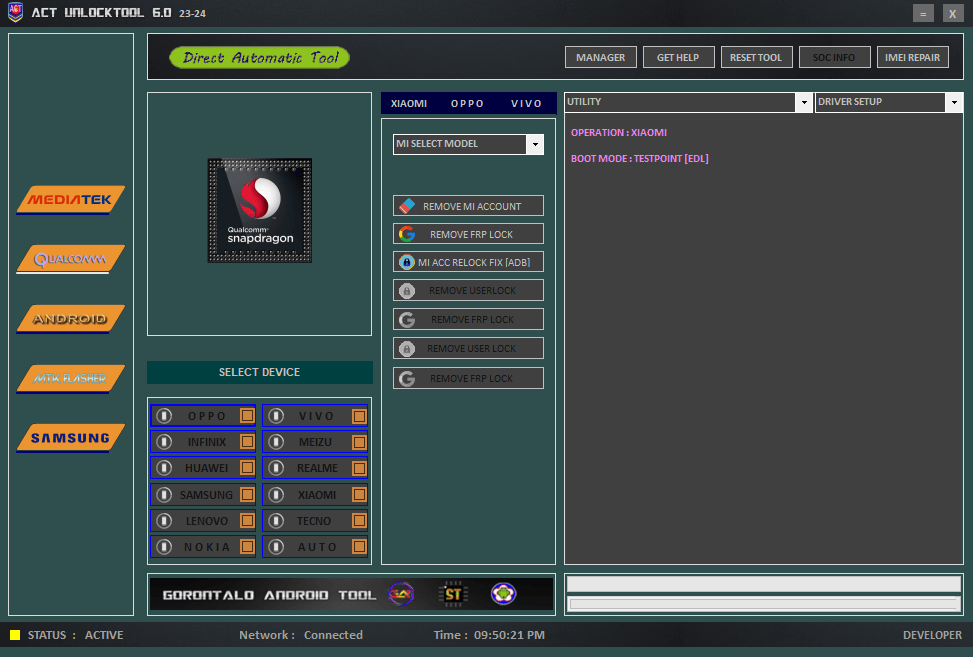The image size is (973, 657).
Task: Toggle the OPPO device checkbox
Action: (247, 416)
